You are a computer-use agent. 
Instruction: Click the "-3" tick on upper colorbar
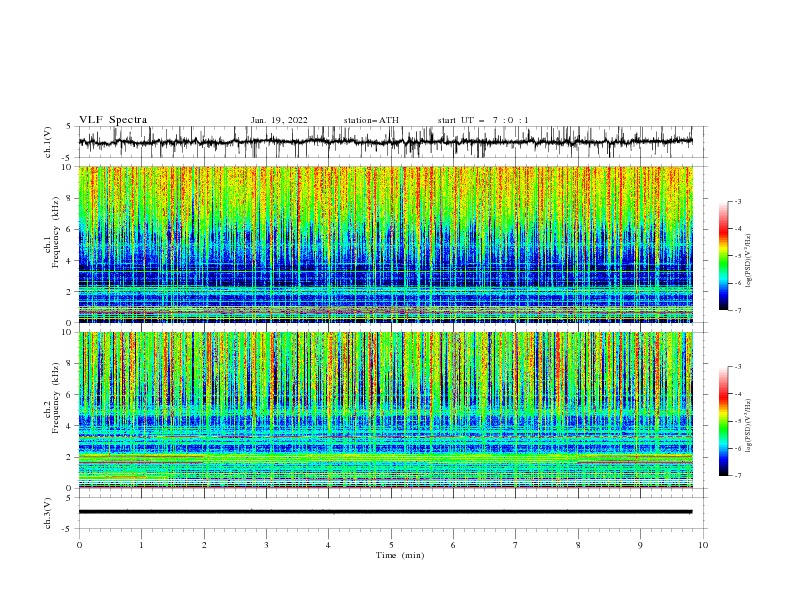tap(738, 201)
